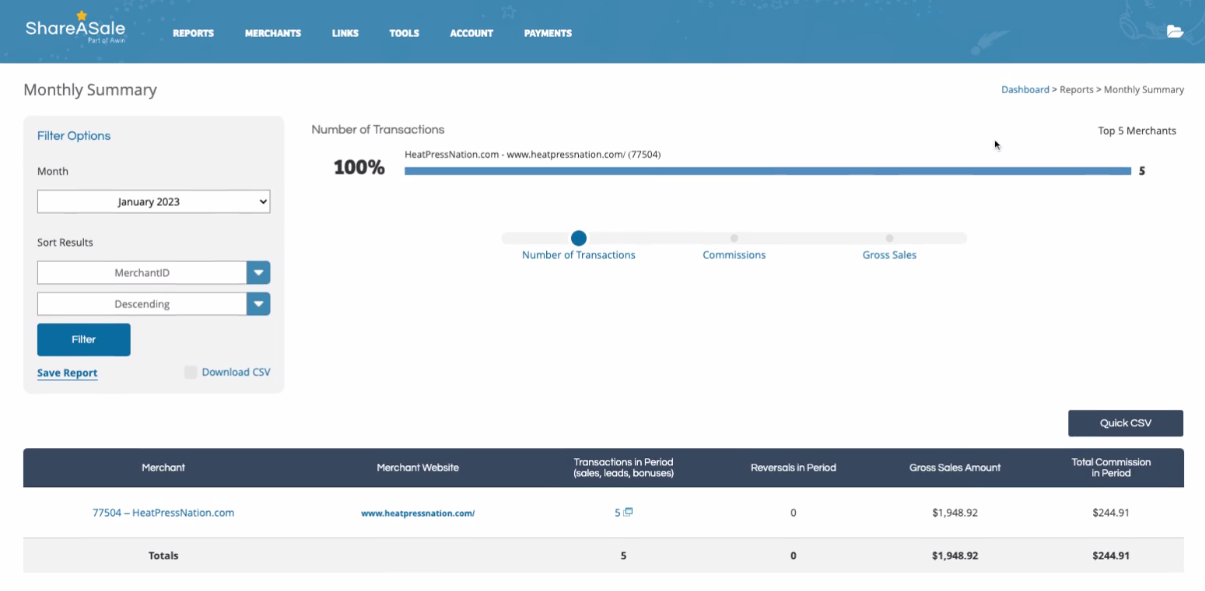Viewport: 1205px width, 591px height.
Task: Click the Number of Transactions label
Action: coord(579,255)
